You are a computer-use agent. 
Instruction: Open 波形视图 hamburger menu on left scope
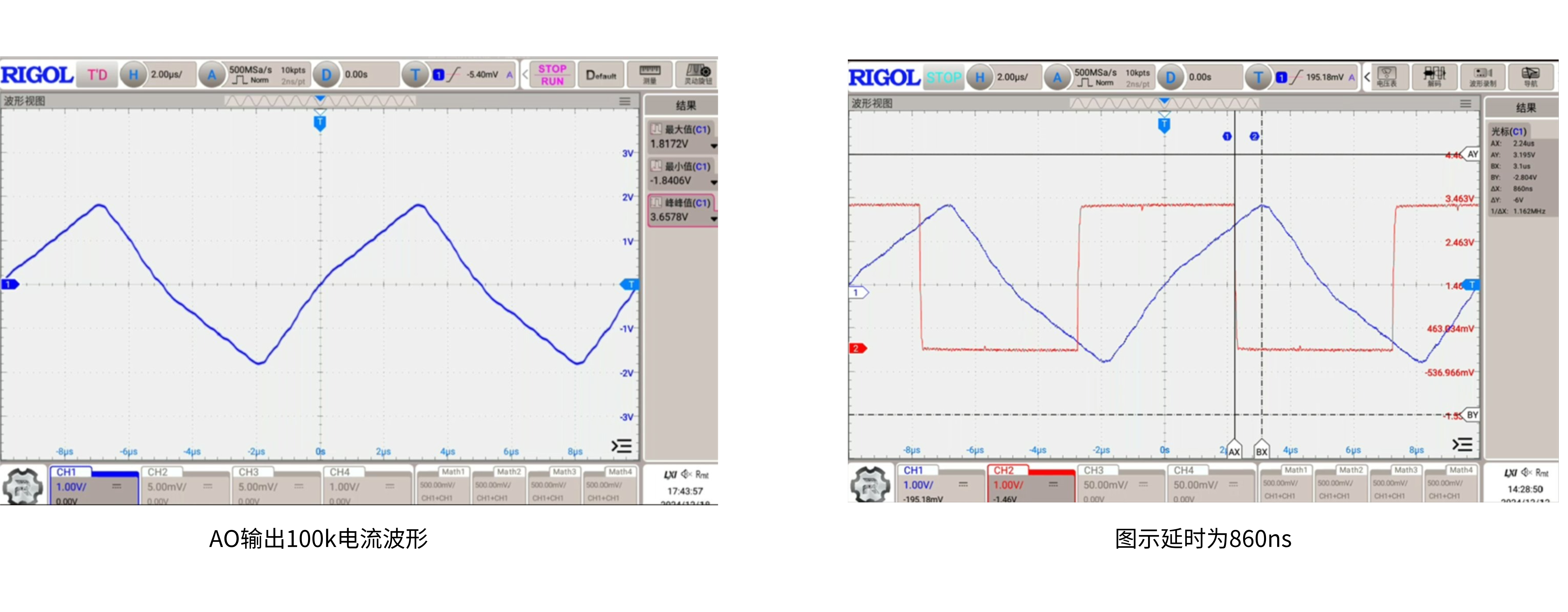[625, 102]
